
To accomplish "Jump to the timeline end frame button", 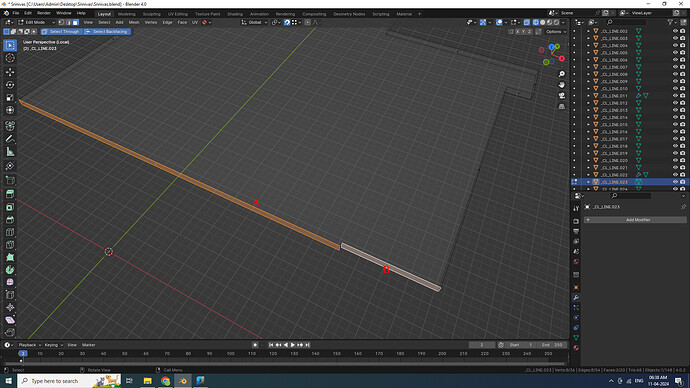I will [308, 345].
